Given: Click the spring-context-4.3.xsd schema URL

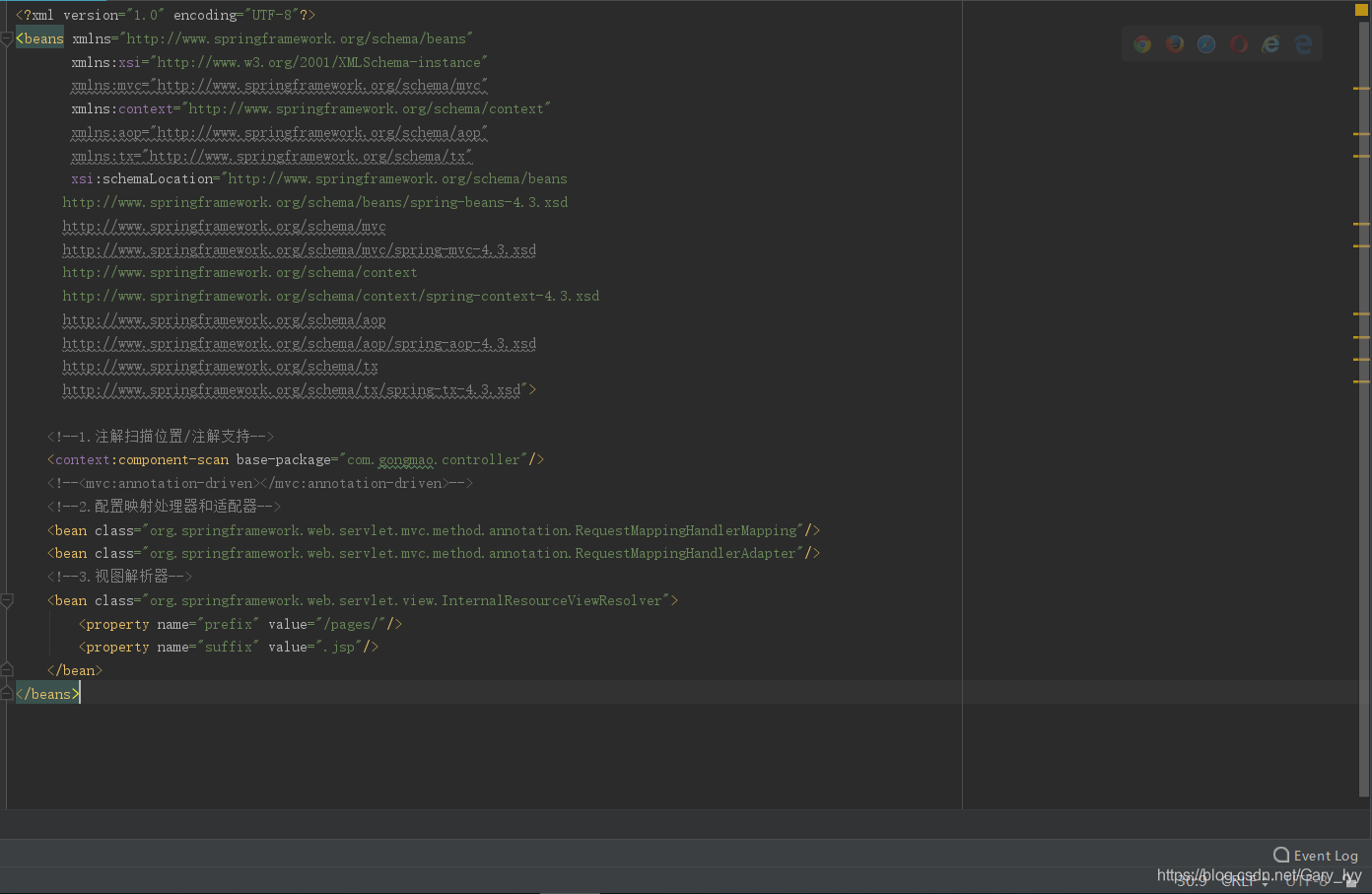Looking at the screenshot, I should [x=331, y=296].
